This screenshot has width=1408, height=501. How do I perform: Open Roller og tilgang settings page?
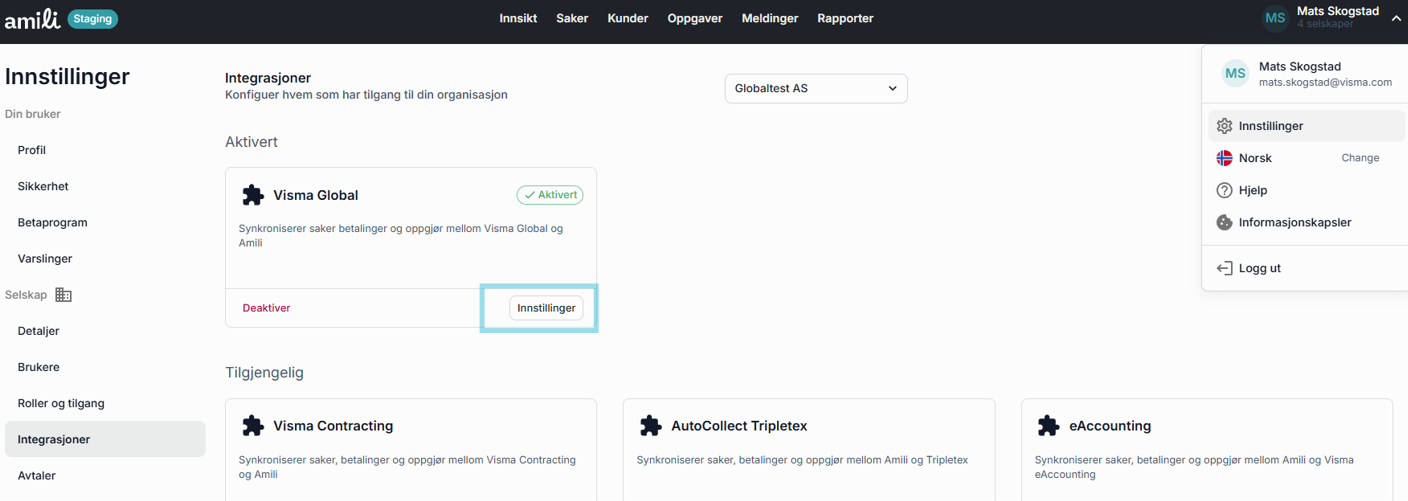click(x=61, y=403)
